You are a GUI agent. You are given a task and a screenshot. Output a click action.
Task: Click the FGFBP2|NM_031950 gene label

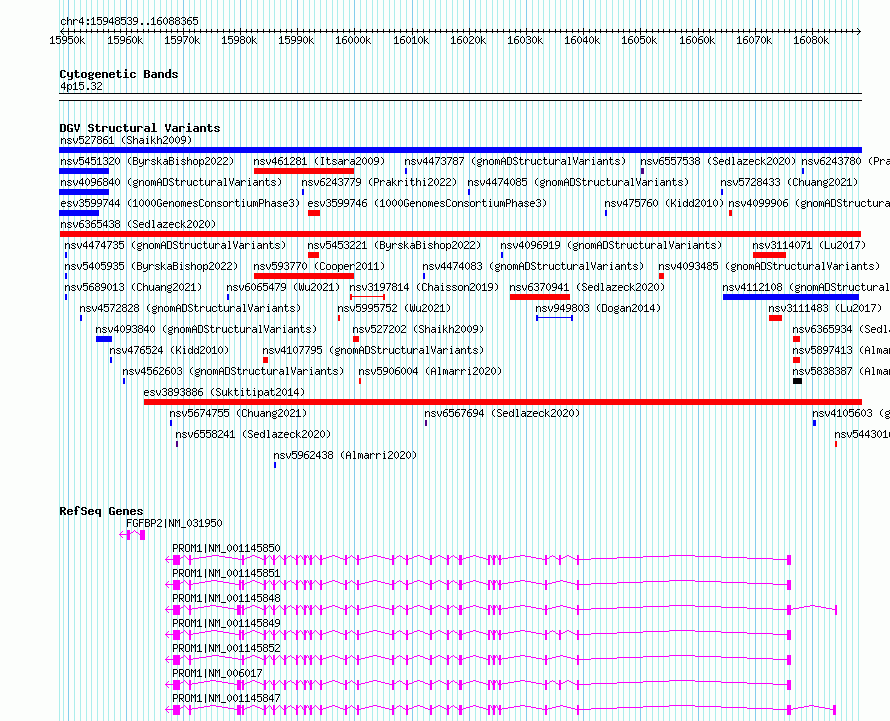pos(174,523)
